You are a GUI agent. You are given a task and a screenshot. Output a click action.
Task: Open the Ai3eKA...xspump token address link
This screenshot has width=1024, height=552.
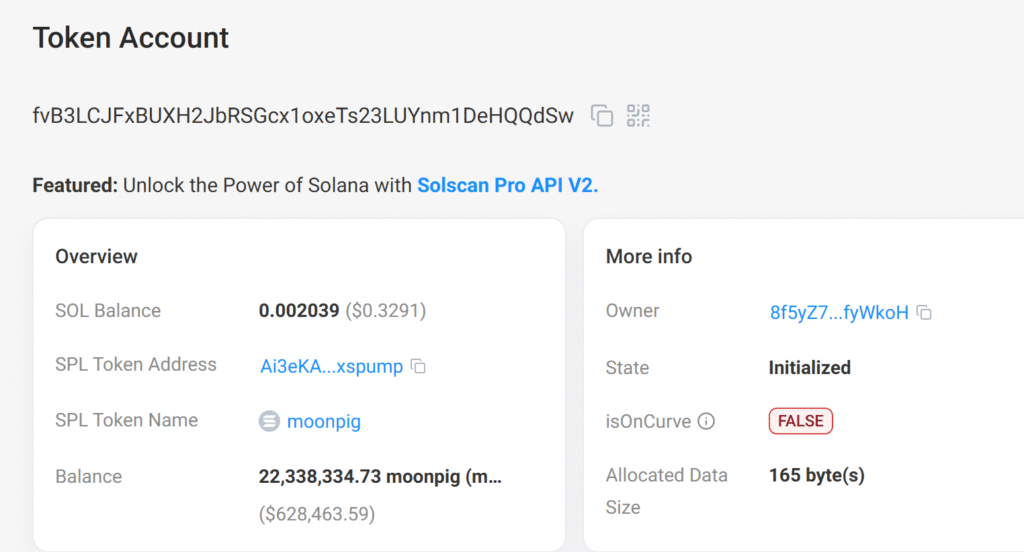[331, 366]
